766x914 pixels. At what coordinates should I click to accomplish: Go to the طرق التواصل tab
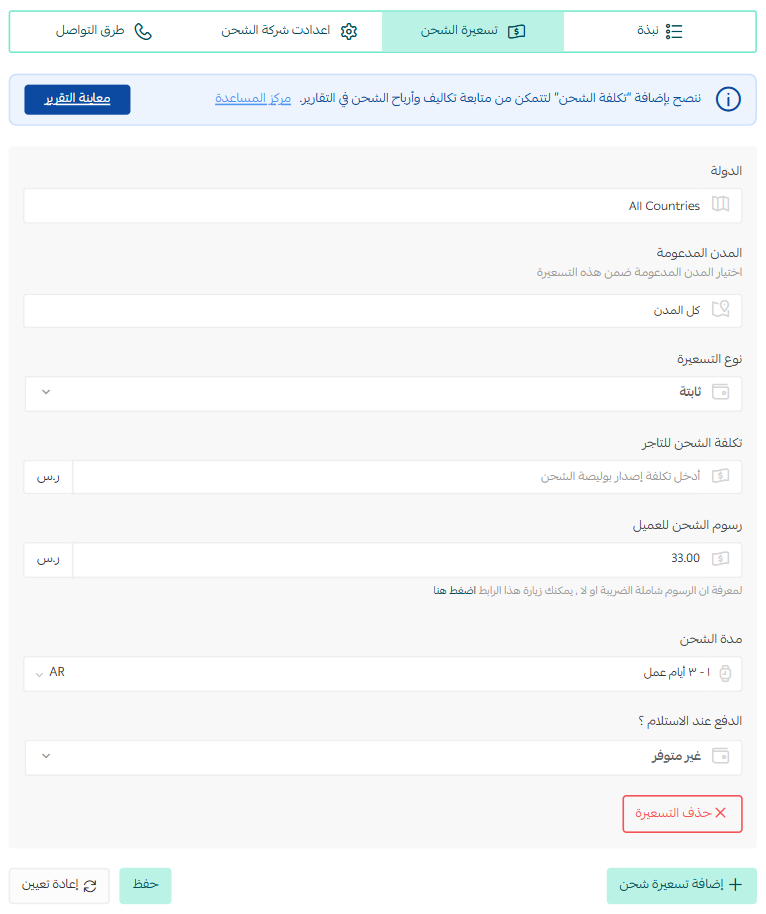coord(103,31)
